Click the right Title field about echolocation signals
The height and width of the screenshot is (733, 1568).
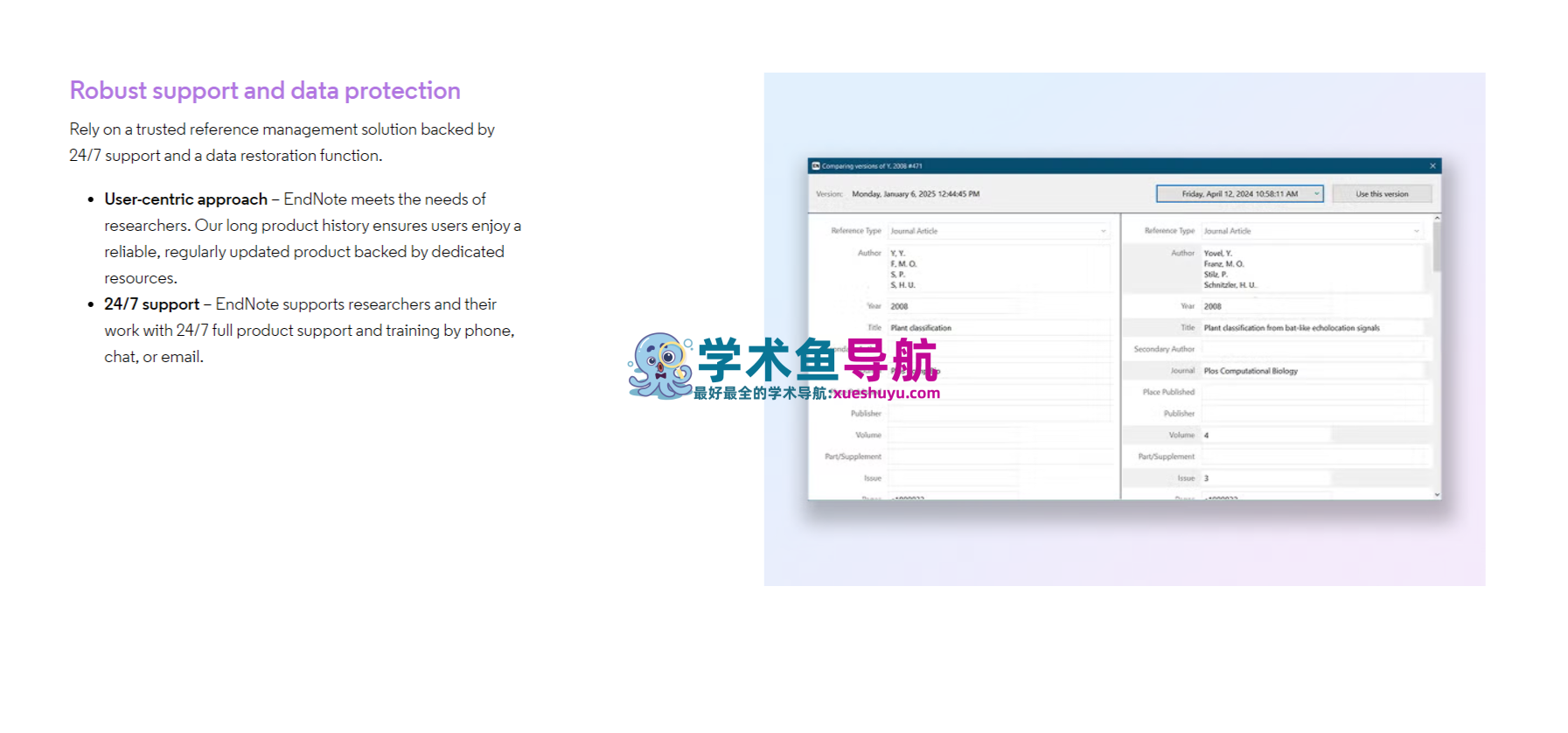click(1312, 328)
